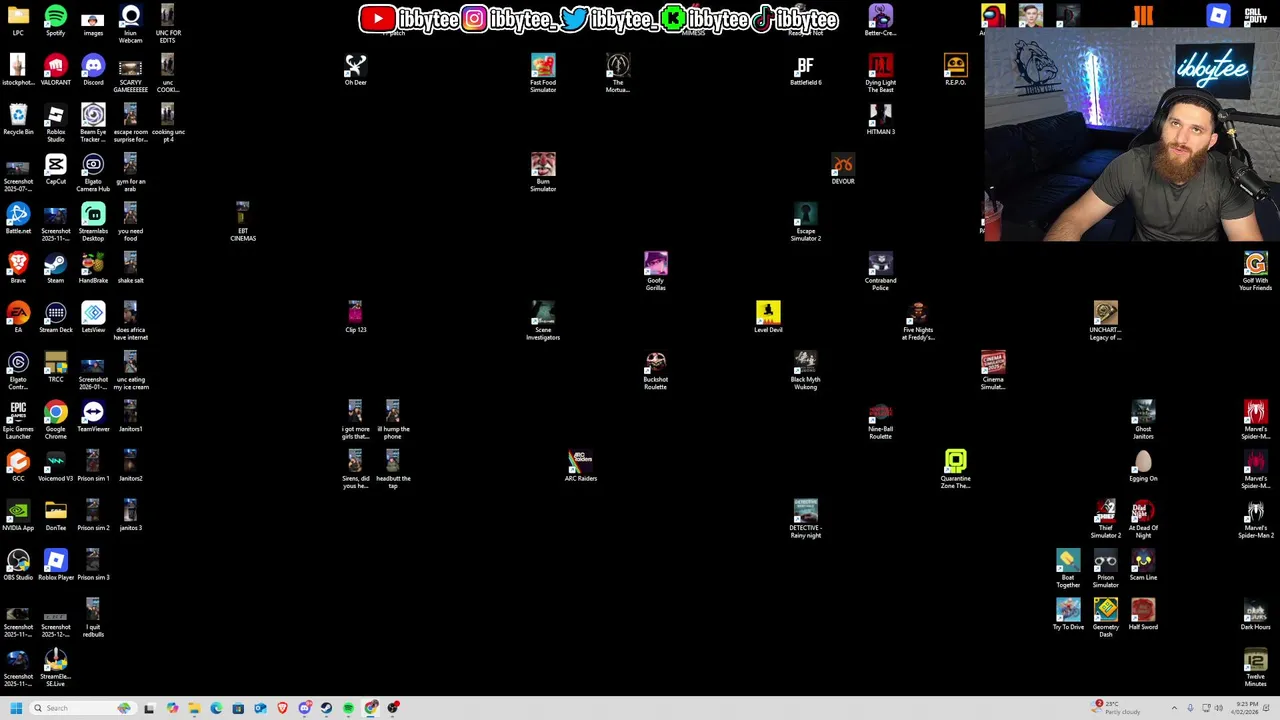Open the DonTee folder

pyautogui.click(x=55, y=515)
